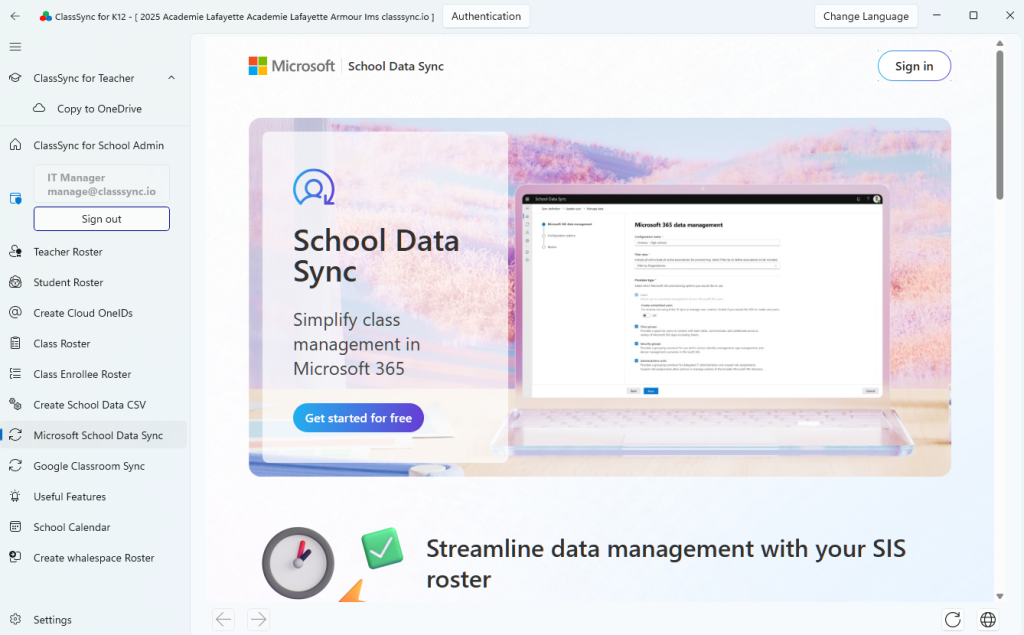Click the Create Cloud OneIDs at-sign icon
The image size is (1024, 635).
click(15, 312)
